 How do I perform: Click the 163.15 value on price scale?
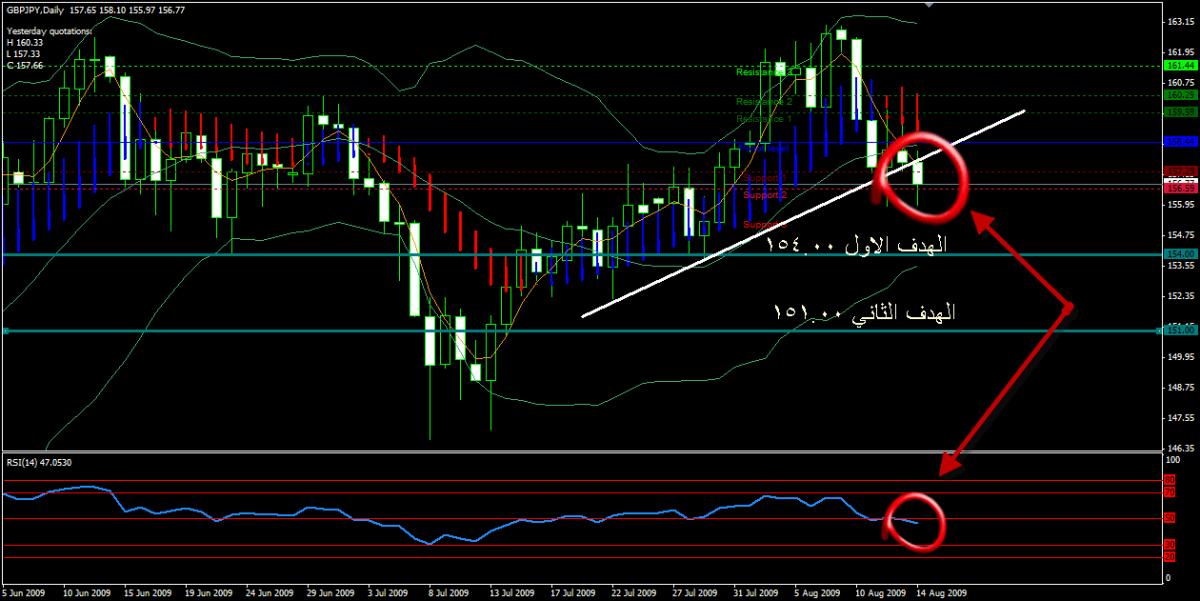pyautogui.click(x=1182, y=21)
